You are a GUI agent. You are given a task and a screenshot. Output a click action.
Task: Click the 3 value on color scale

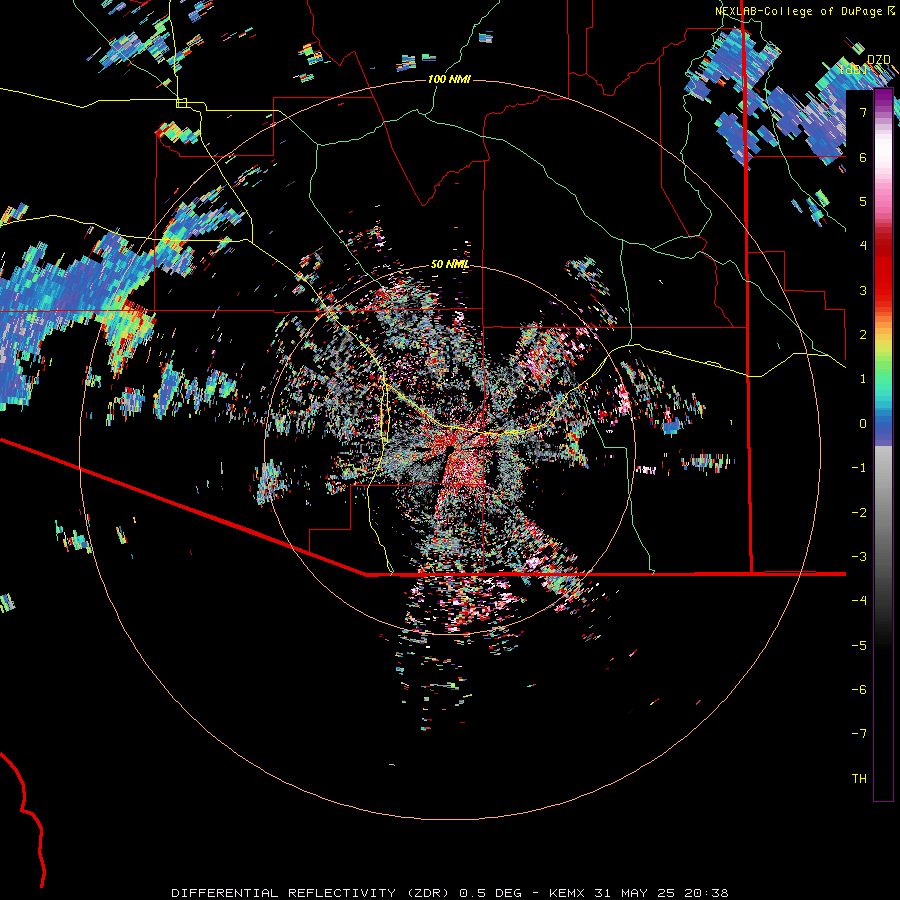[863, 290]
